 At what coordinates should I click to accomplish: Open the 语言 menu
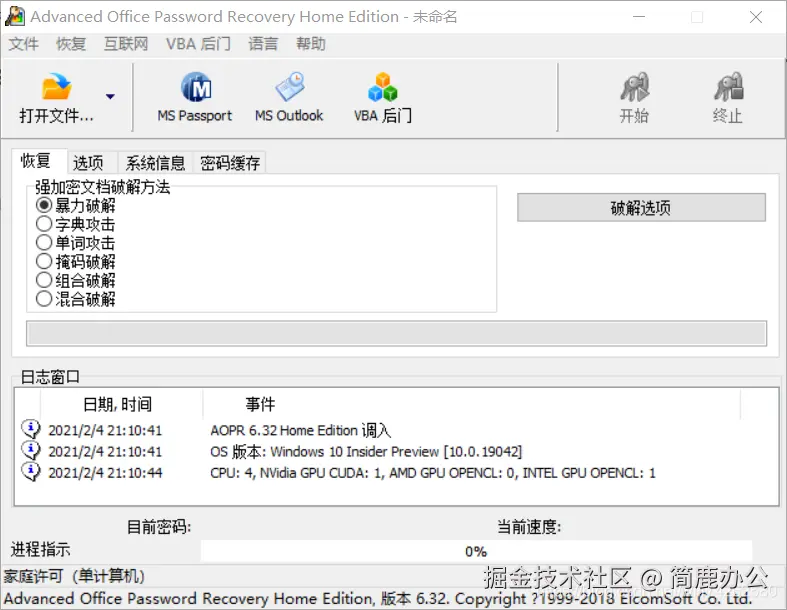coord(263,44)
